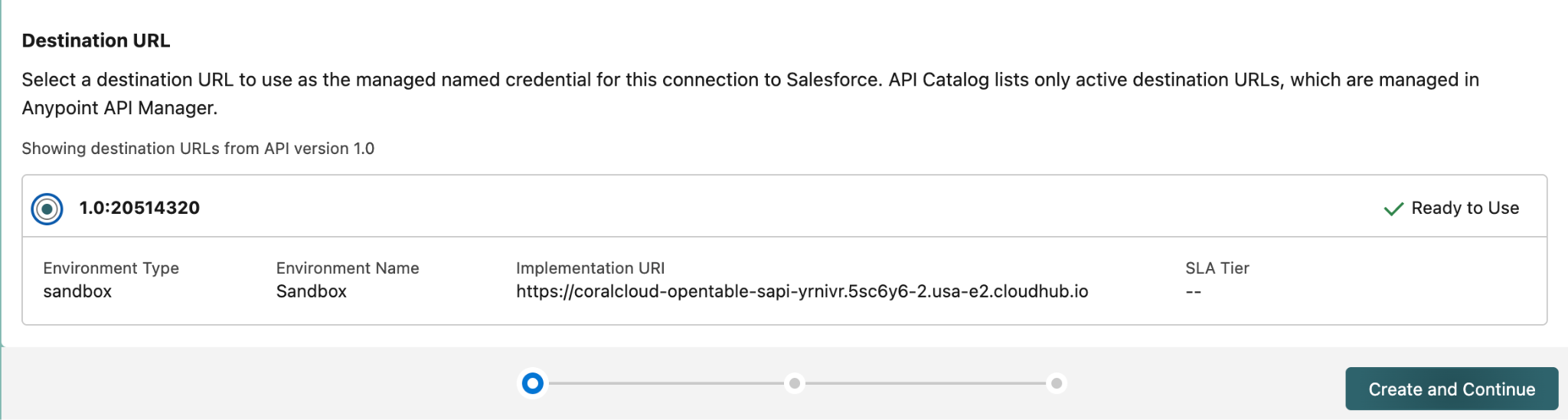The height and width of the screenshot is (420, 1568).
Task: Click the 1.0:20514320 destination label
Action: pos(139,208)
